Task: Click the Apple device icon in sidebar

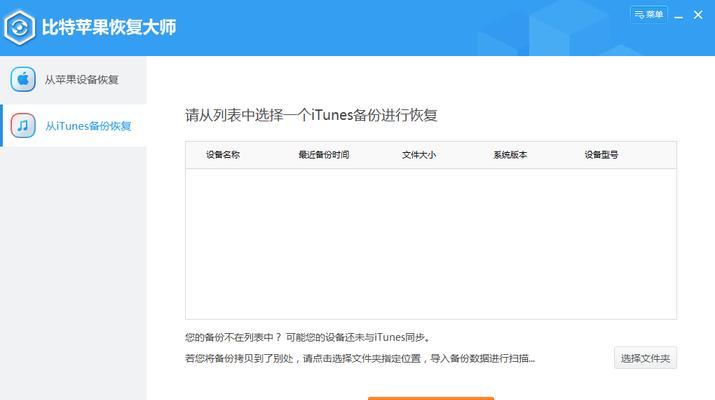Action: click(x=23, y=79)
